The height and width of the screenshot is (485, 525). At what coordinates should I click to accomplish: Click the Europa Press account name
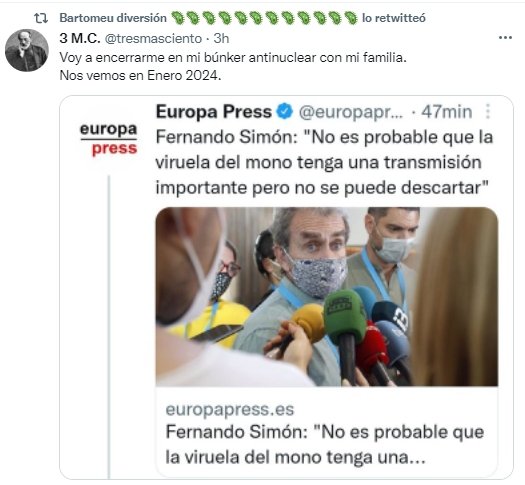pyautogui.click(x=214, y=112)
